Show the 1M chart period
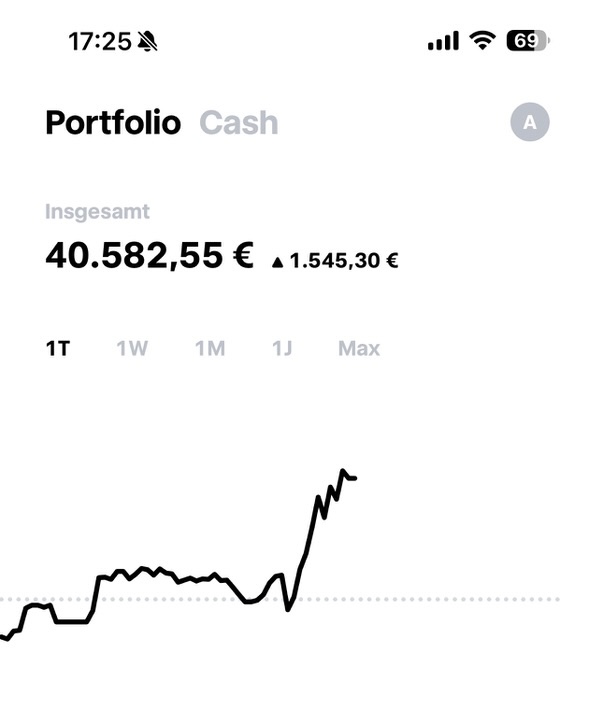Image resolution: width=603 pixels, height=710 pixels. tap(210, 348)
